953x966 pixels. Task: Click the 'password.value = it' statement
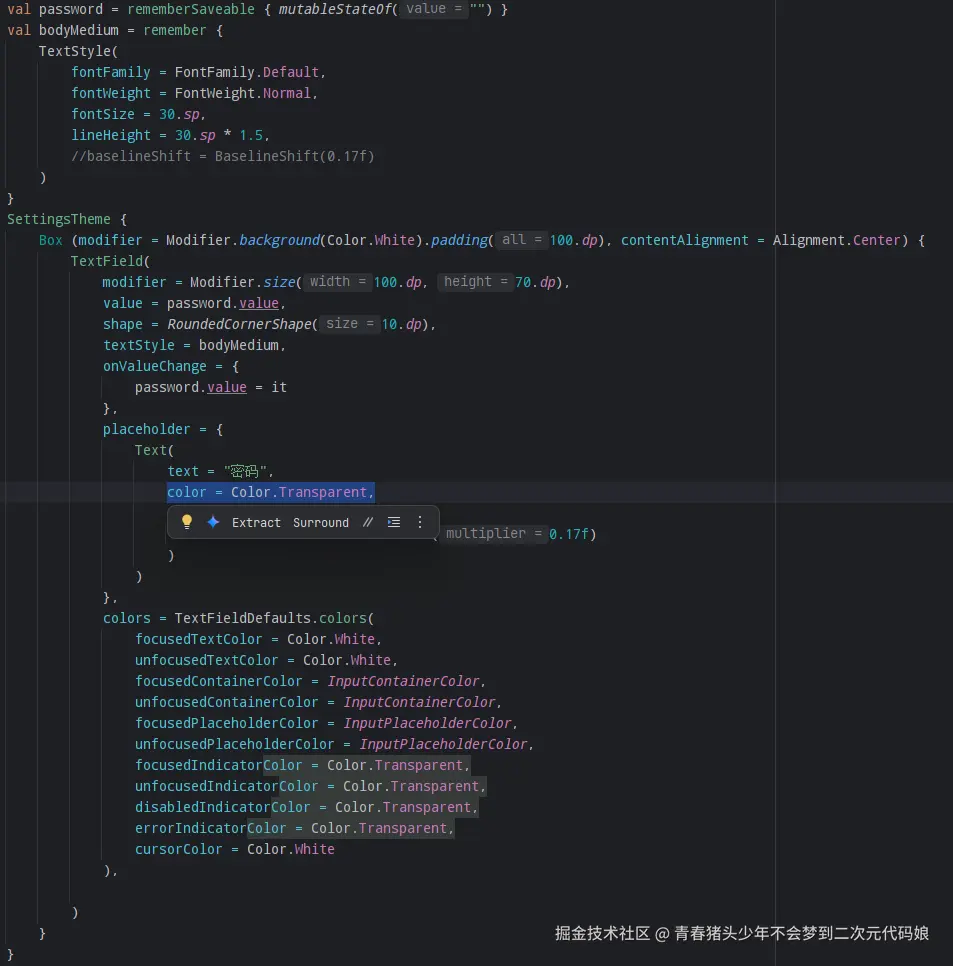[x=211, y=387]
